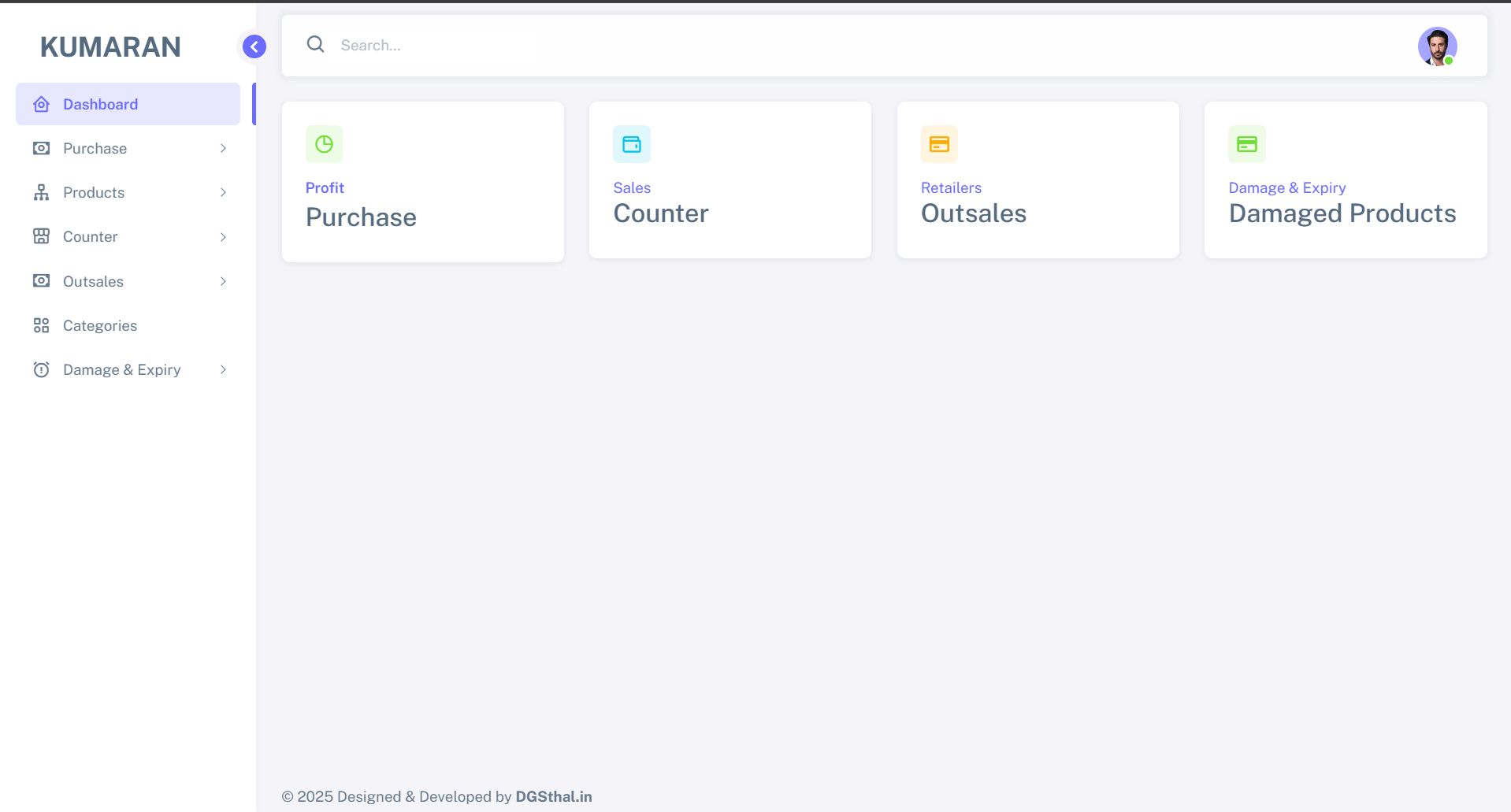Select Dashboard in the sidebar
The height and width of the screenshot is (812, 1511).
point(100,104)
